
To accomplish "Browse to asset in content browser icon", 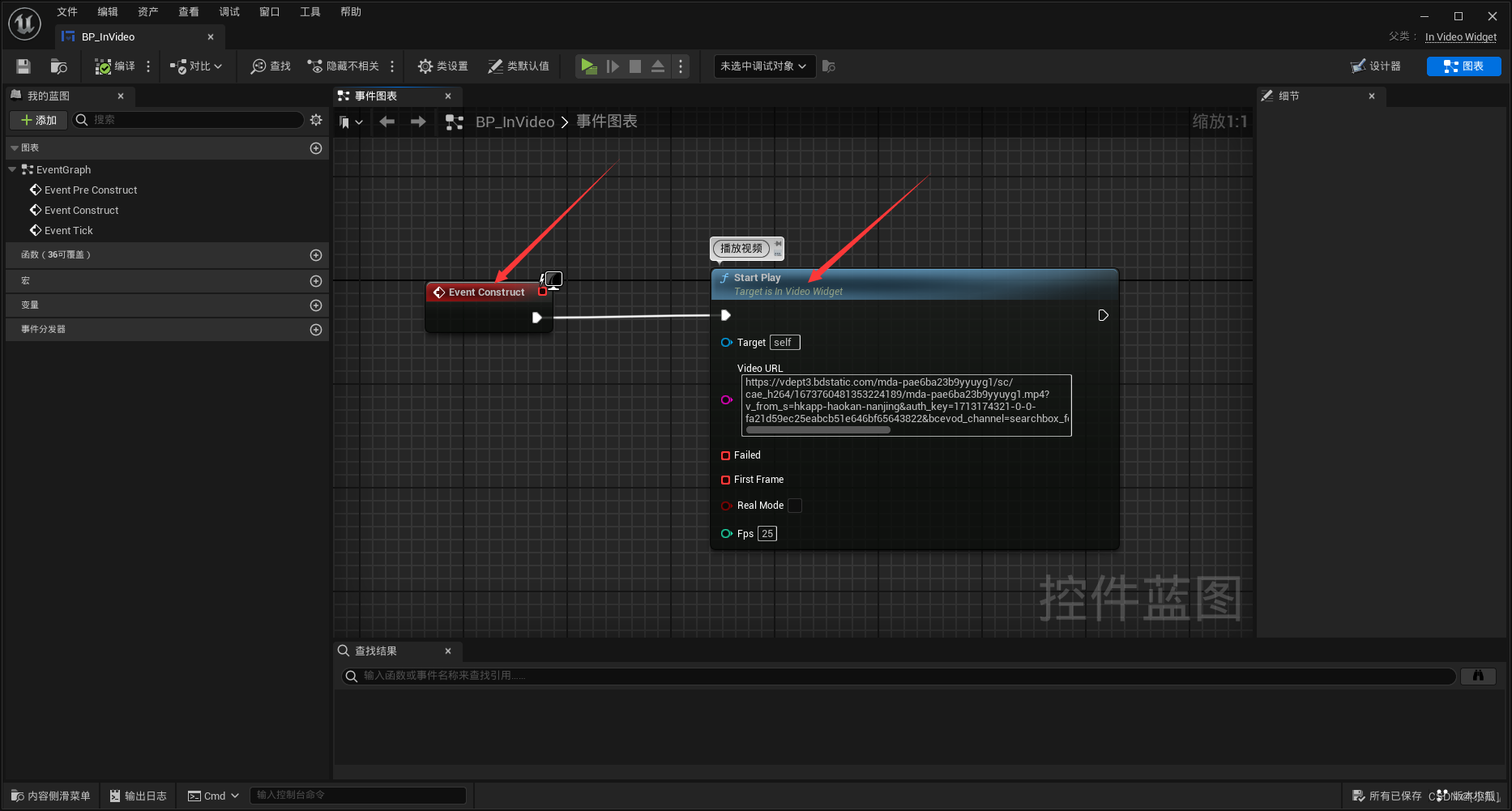I will pos(58,66).
